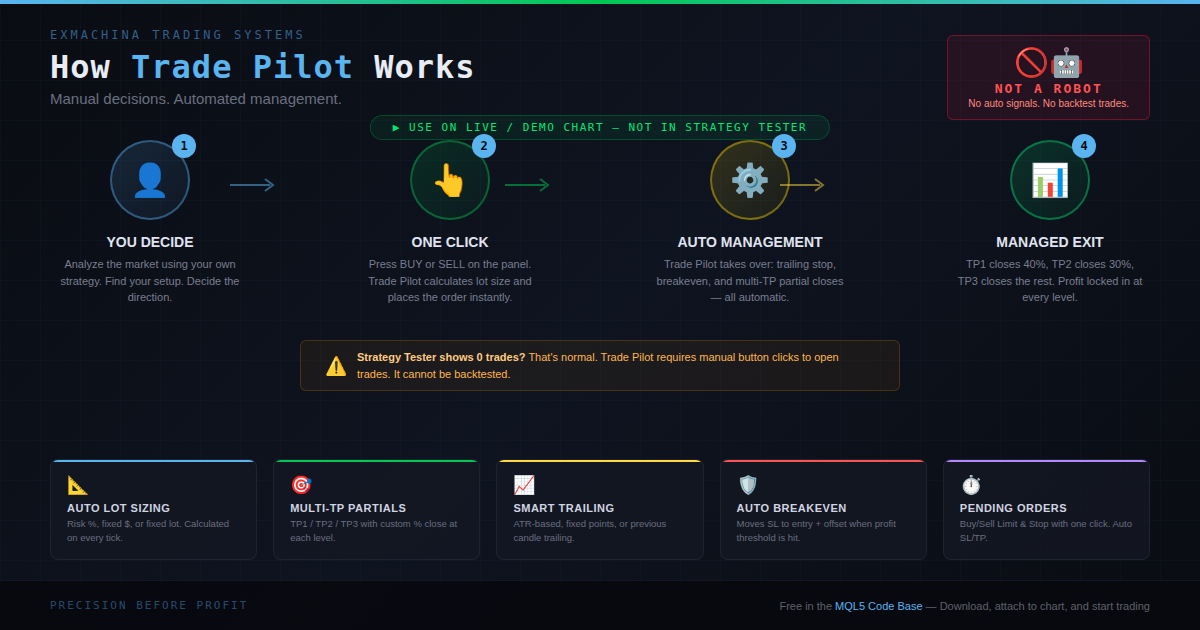Click the person icon above YOU DECIDE
The height and width of the screenshot is (630, 1200).
pos(150,180)
